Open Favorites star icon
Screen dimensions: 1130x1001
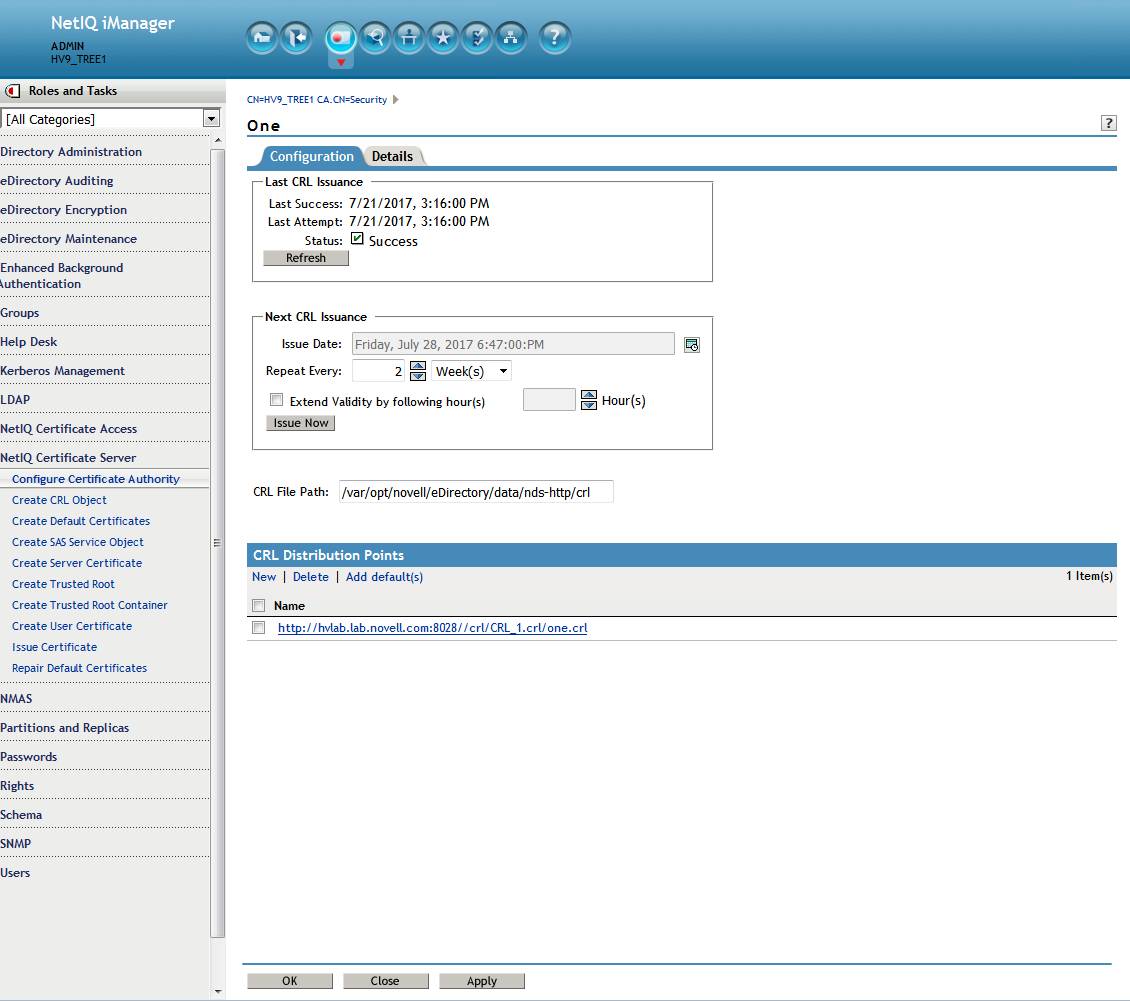tap(443, 37)
